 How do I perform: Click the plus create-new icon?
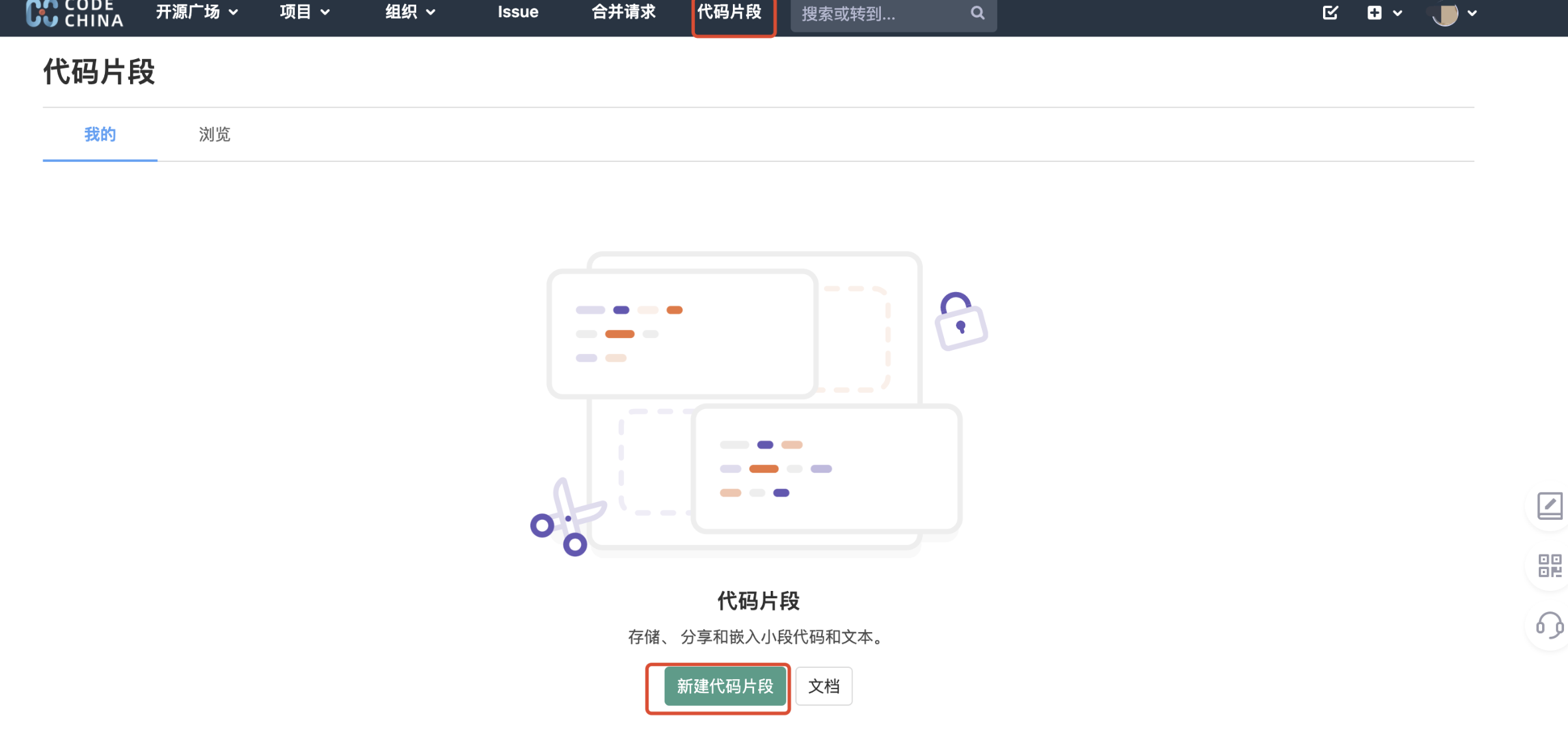pos(1374,13)
